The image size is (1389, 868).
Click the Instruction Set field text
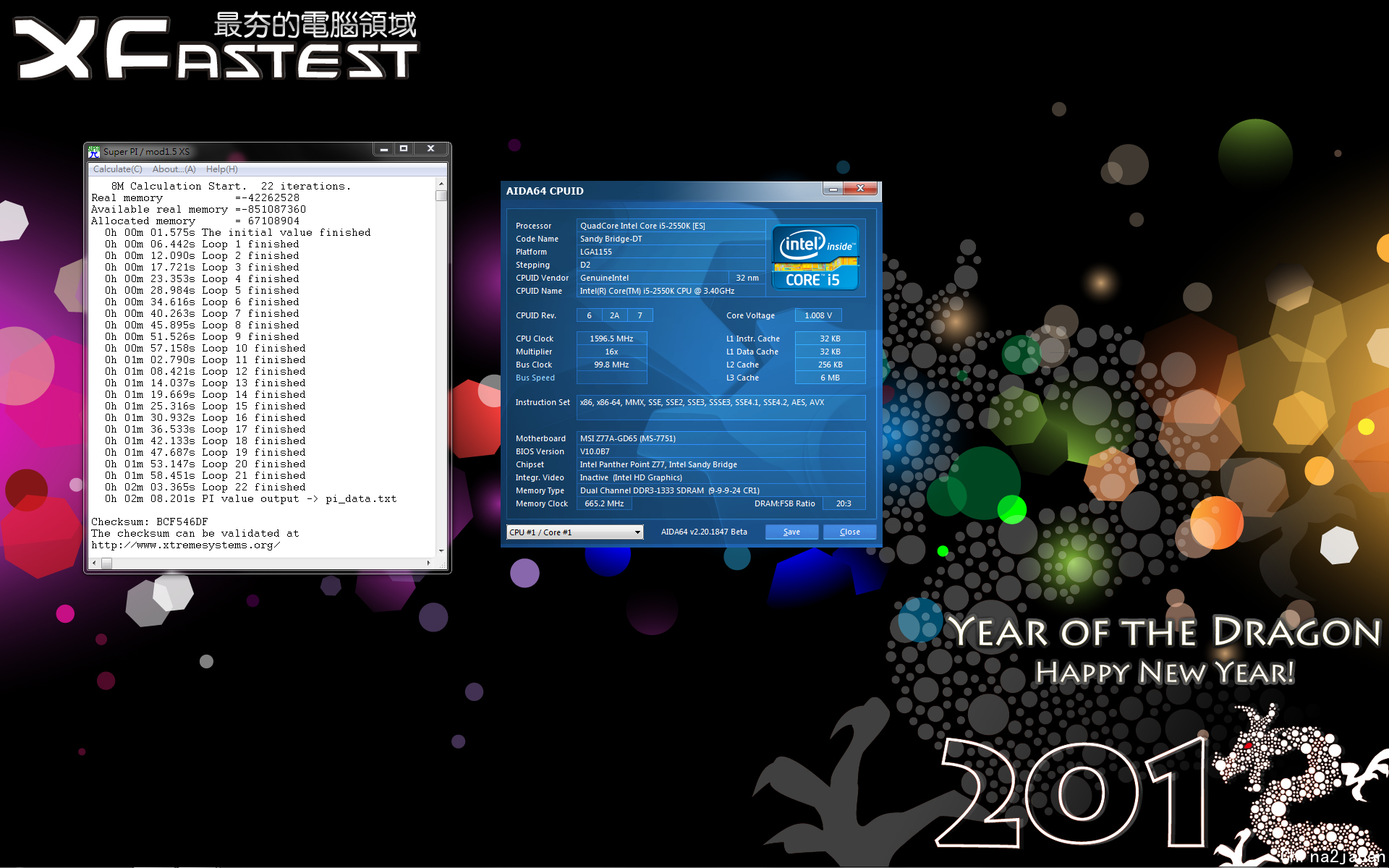coord(721,407)
